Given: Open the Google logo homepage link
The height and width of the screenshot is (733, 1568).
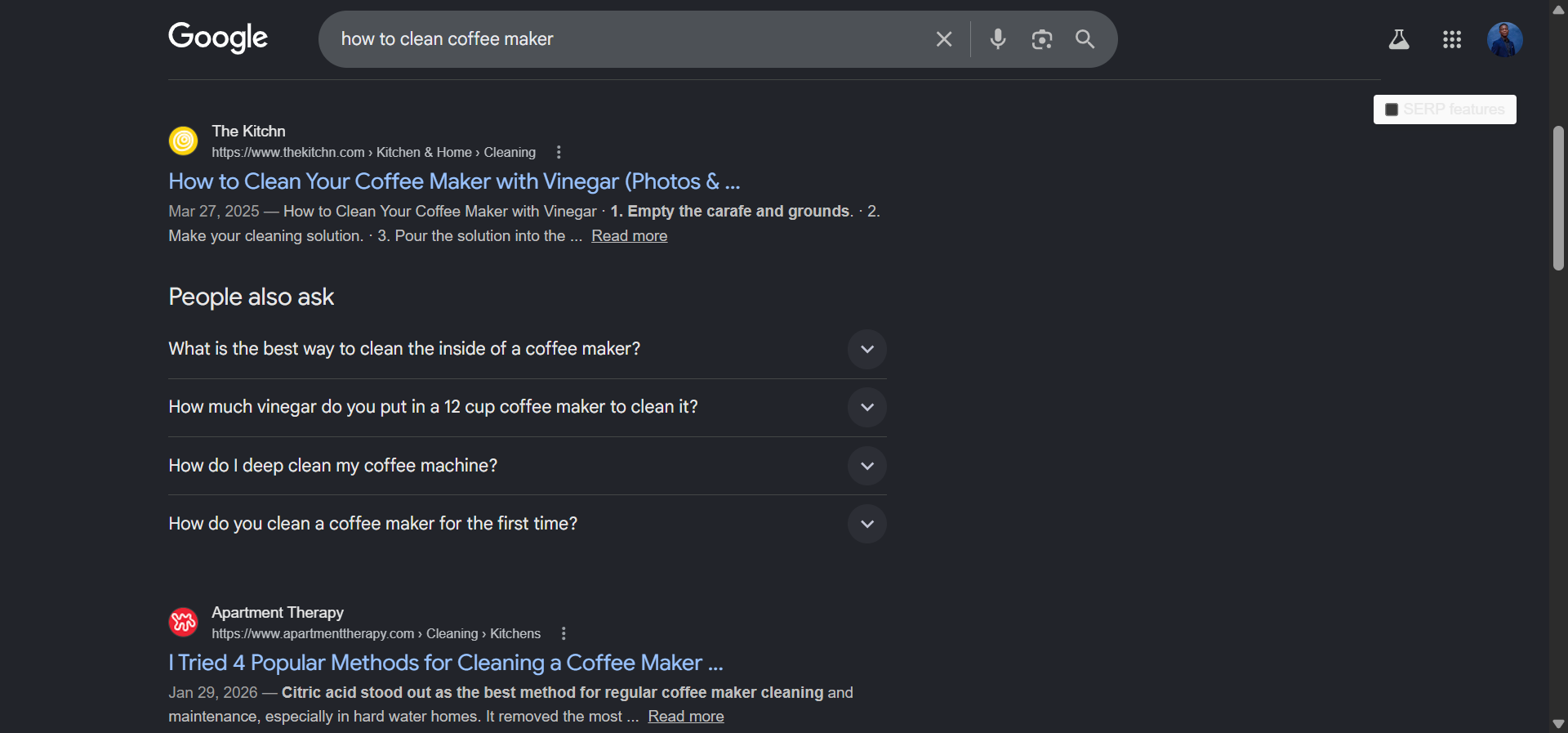Looking at the screenshot, I should coord(218,38).
